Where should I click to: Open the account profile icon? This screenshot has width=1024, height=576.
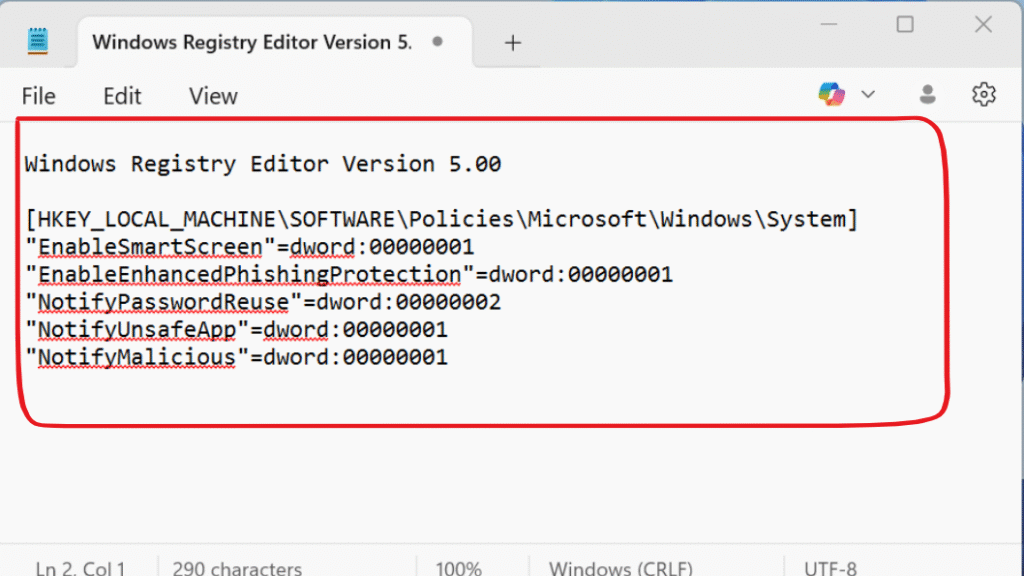click(927, 95)
